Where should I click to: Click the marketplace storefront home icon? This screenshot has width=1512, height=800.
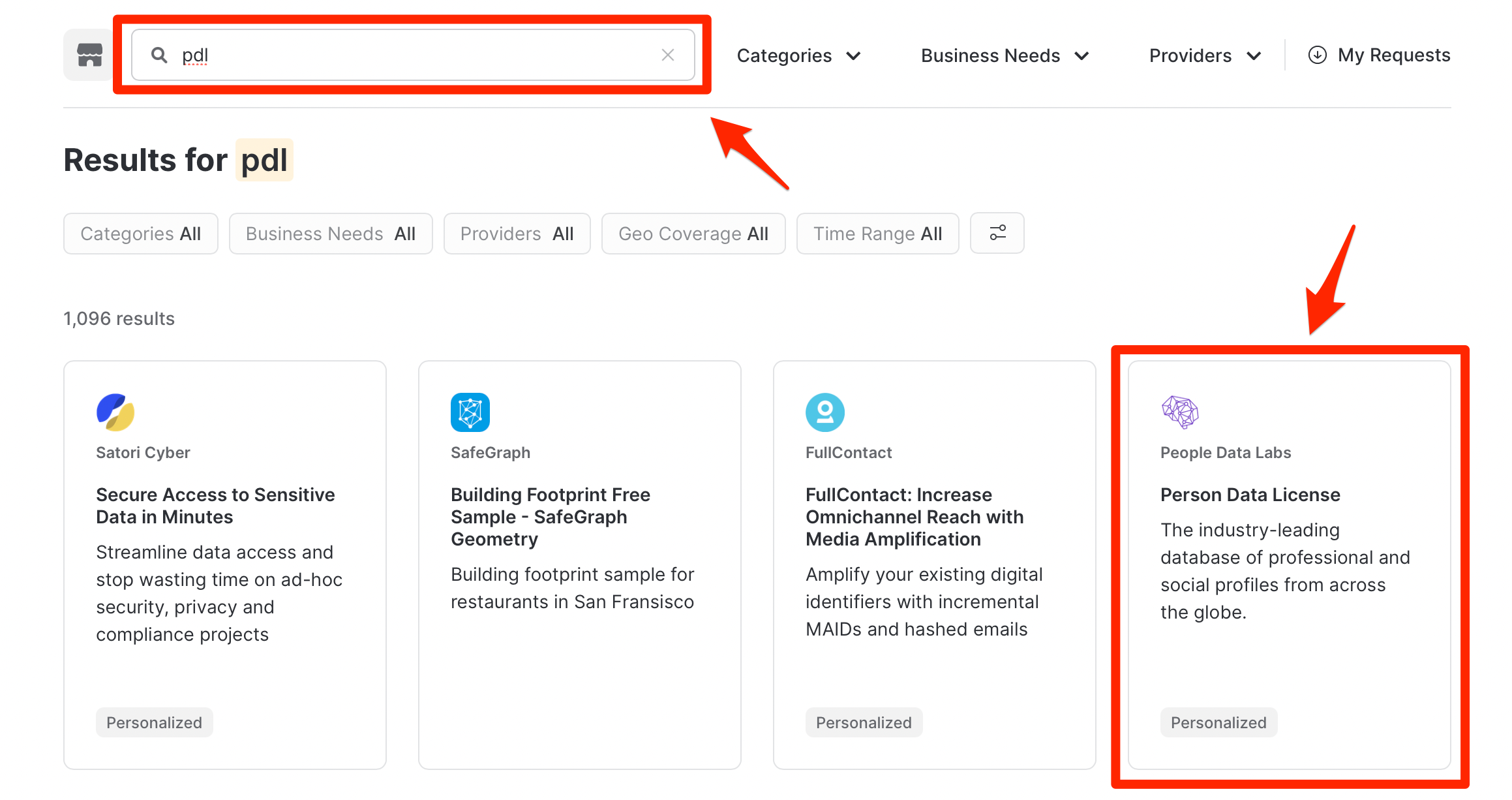pyautogui.click(x=89, y=55)
